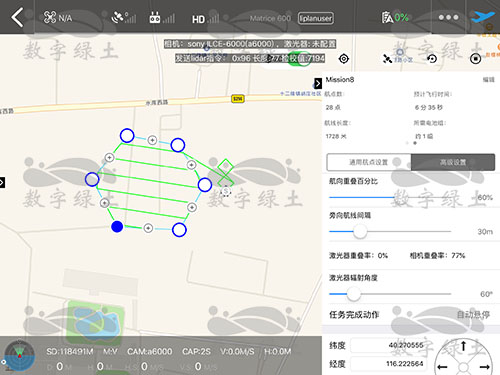Image resolution: width=500 pixels, height=375 pixels.
Task: Tap the record dot-in-circle icon
Action: coord(475,59)
